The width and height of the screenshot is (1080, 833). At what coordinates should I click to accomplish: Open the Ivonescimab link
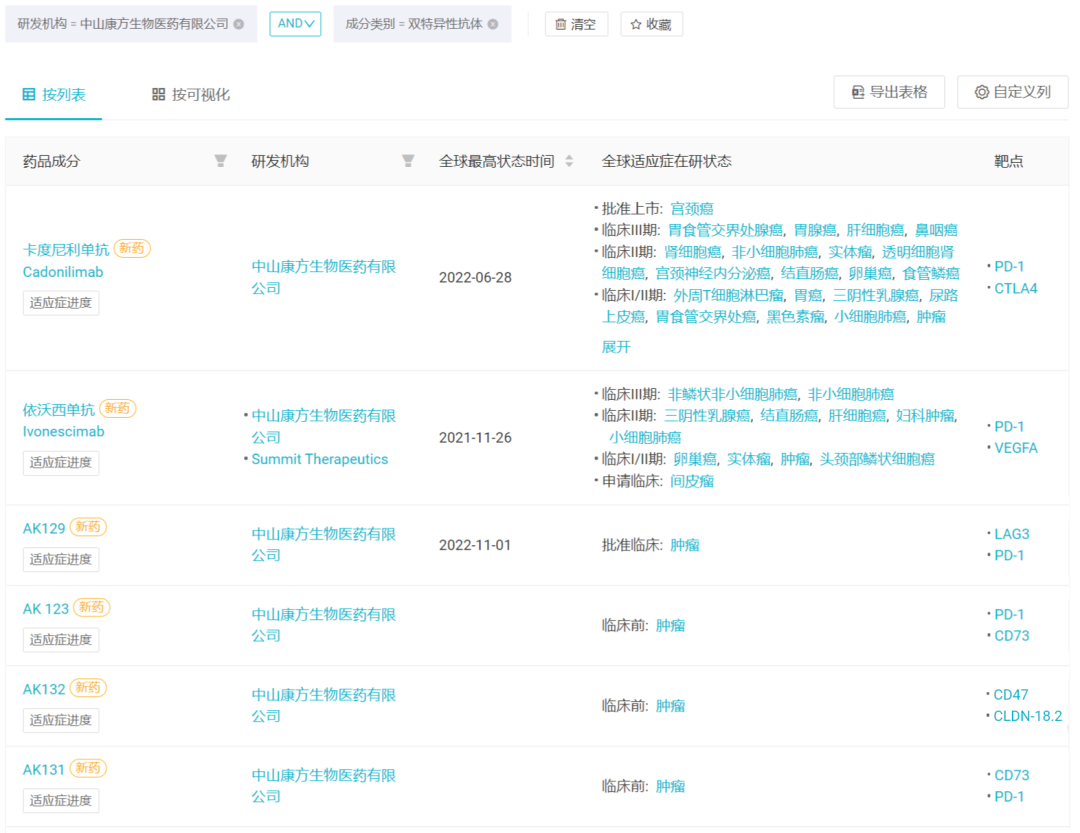coord(63,432)
